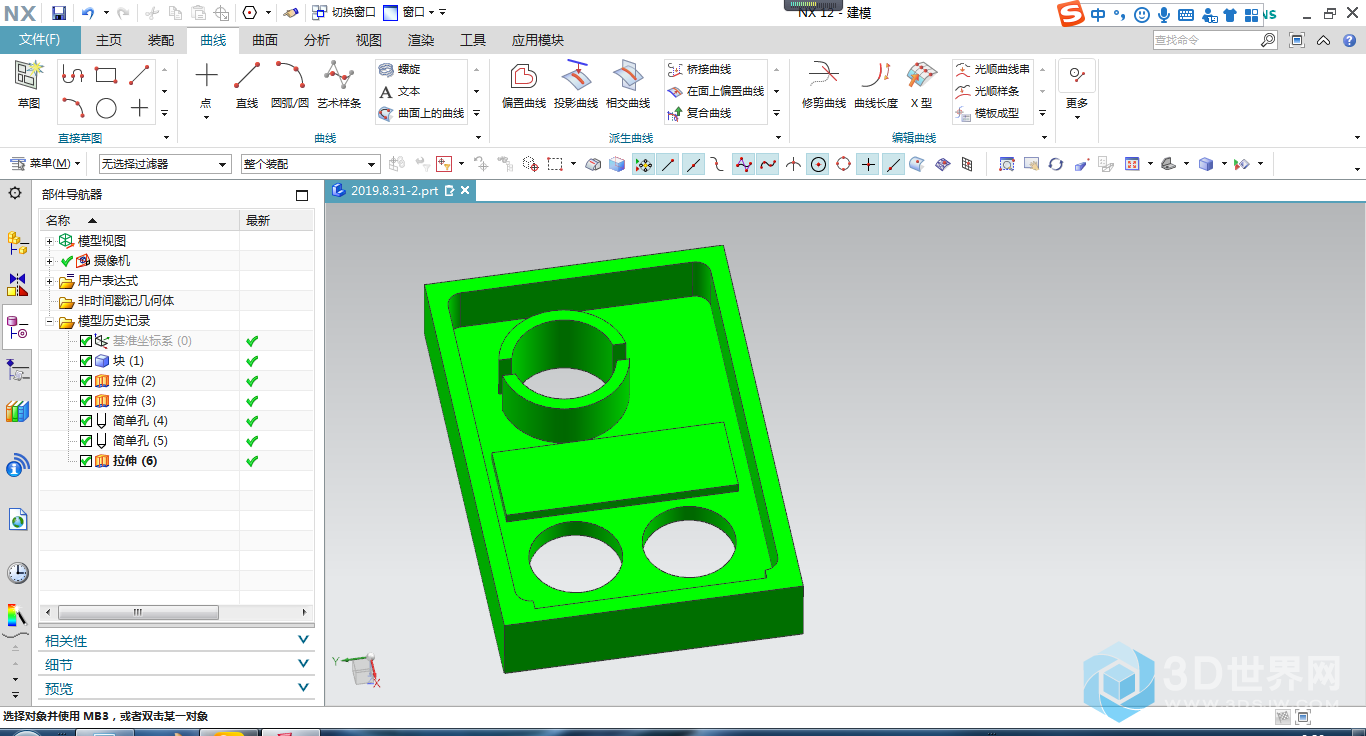Toggle checkbox for 简单孔 (4) feature
The width and height of the screenshot is (1366, 736).
(x=86, y=421)
